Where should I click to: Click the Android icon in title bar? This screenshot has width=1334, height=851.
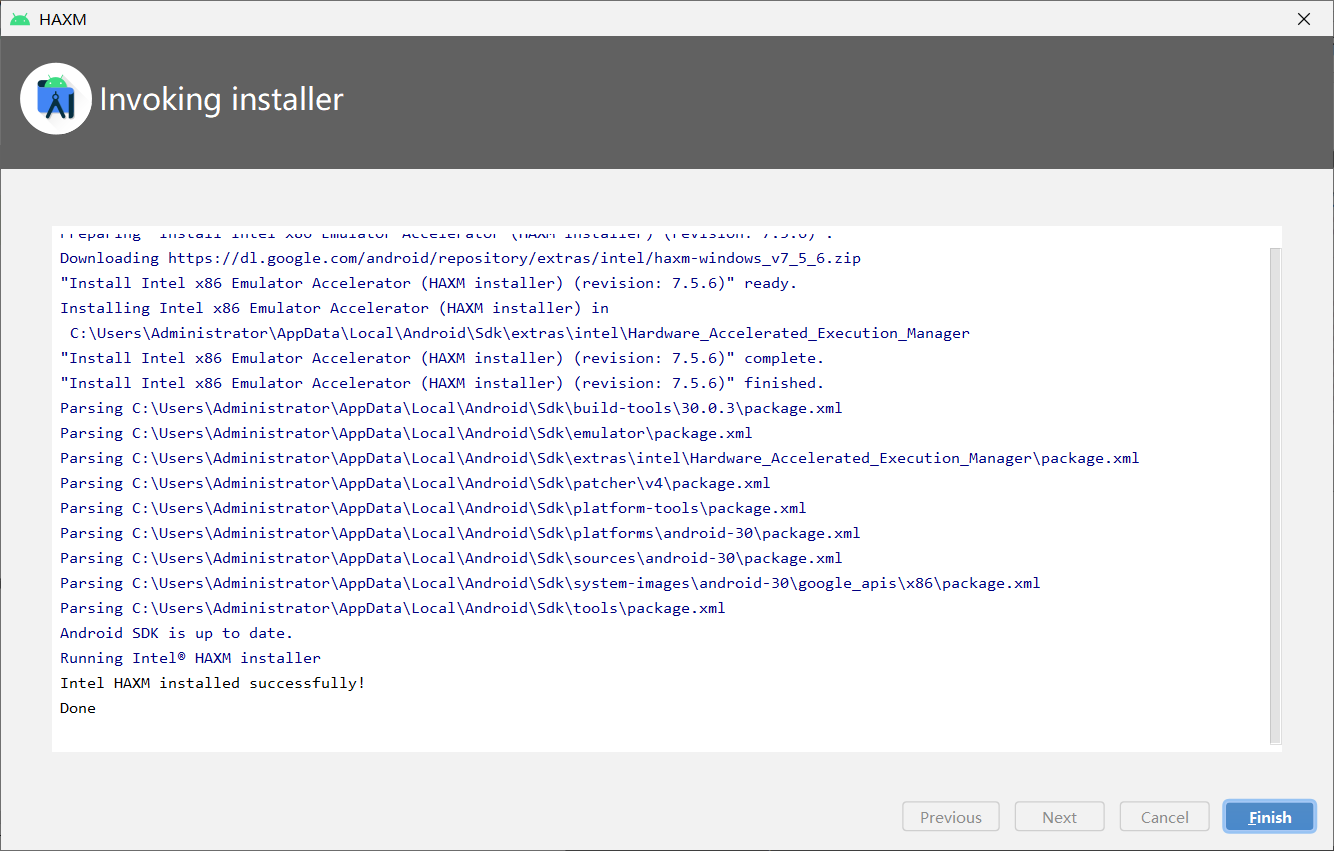pyautogui.click(x=20, y=19)
